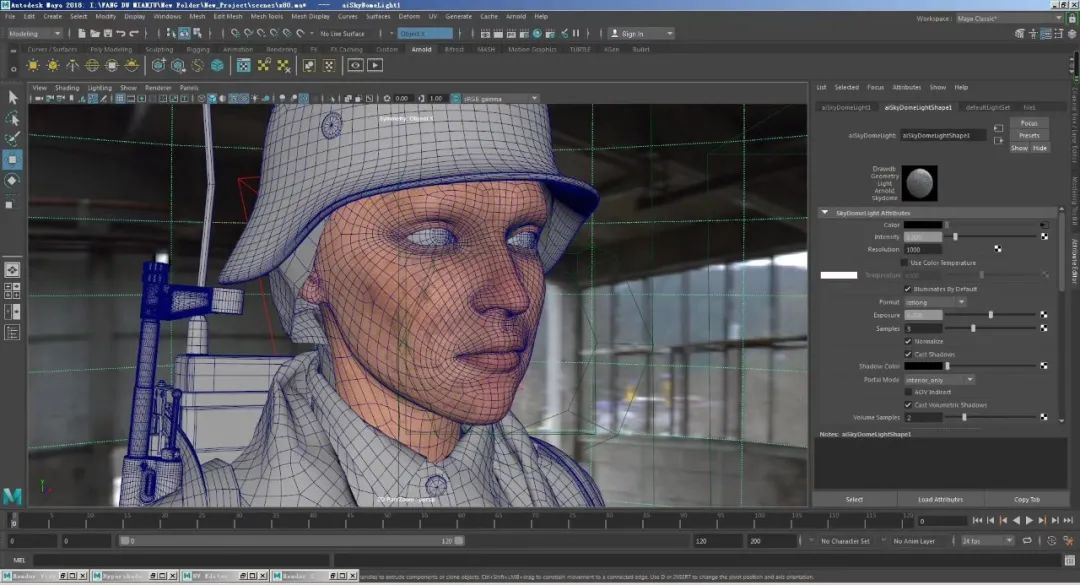Image resolution: width=1080 pixels, height=585 pixels.
Task: Toggle the Normalize checkbox
Action: (x=906, y=341)
